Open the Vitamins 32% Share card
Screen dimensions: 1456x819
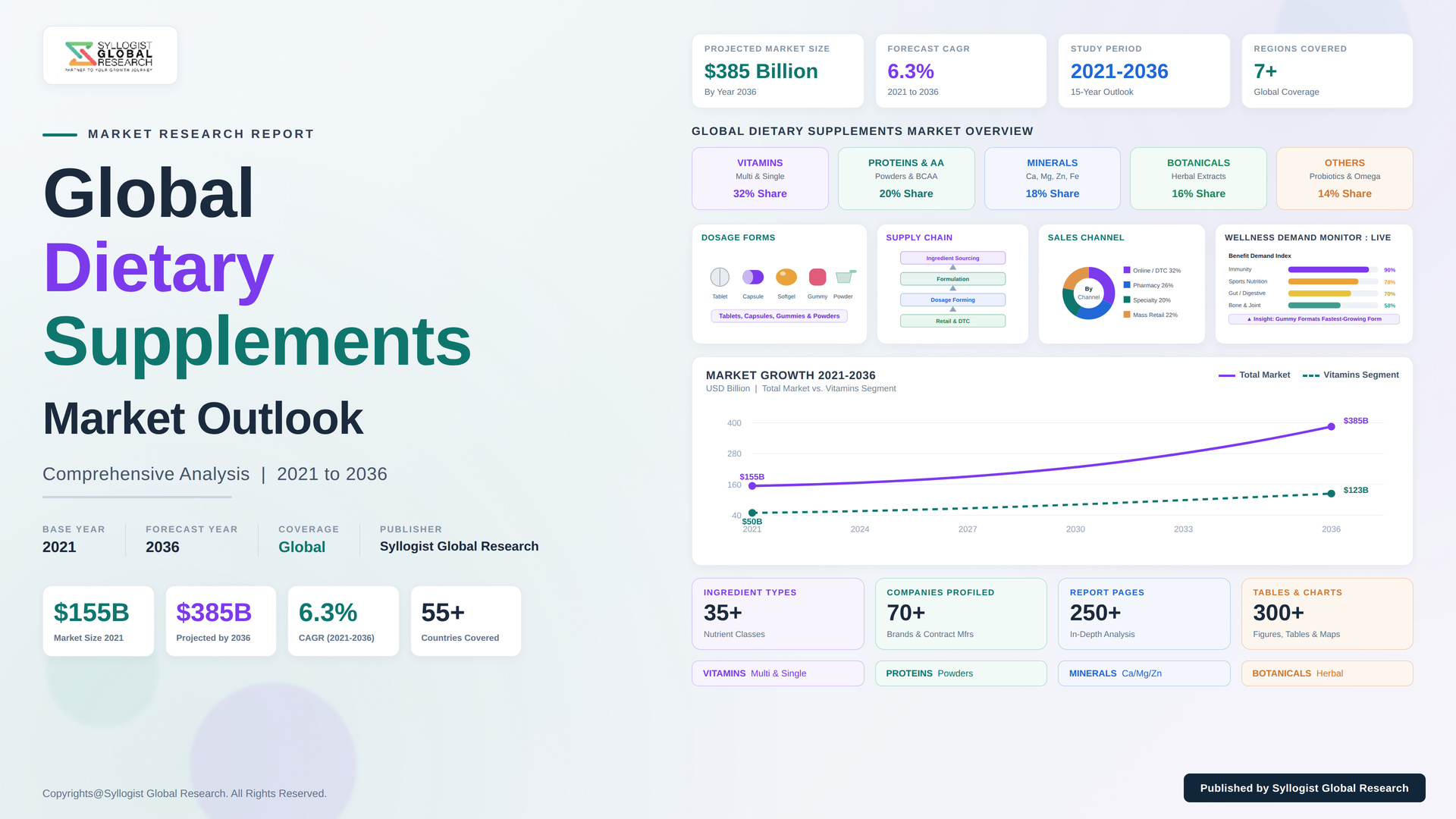[x=760, y=179]
